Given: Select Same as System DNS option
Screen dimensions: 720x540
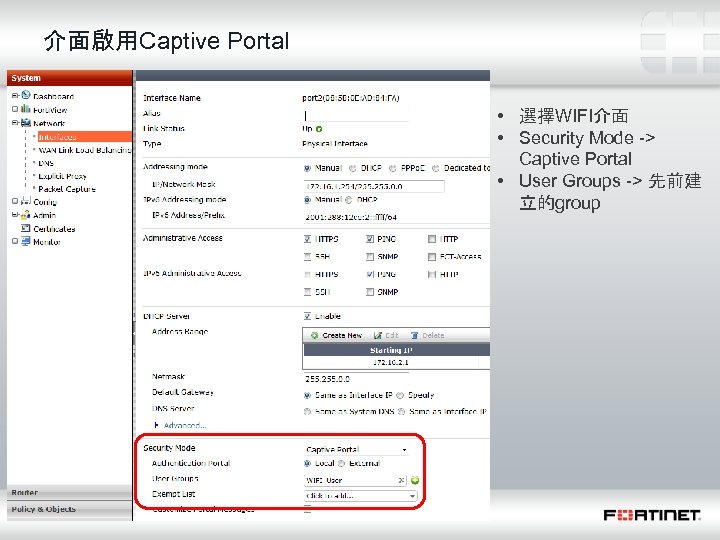Looking at the screenshot, I should [307, 411].
